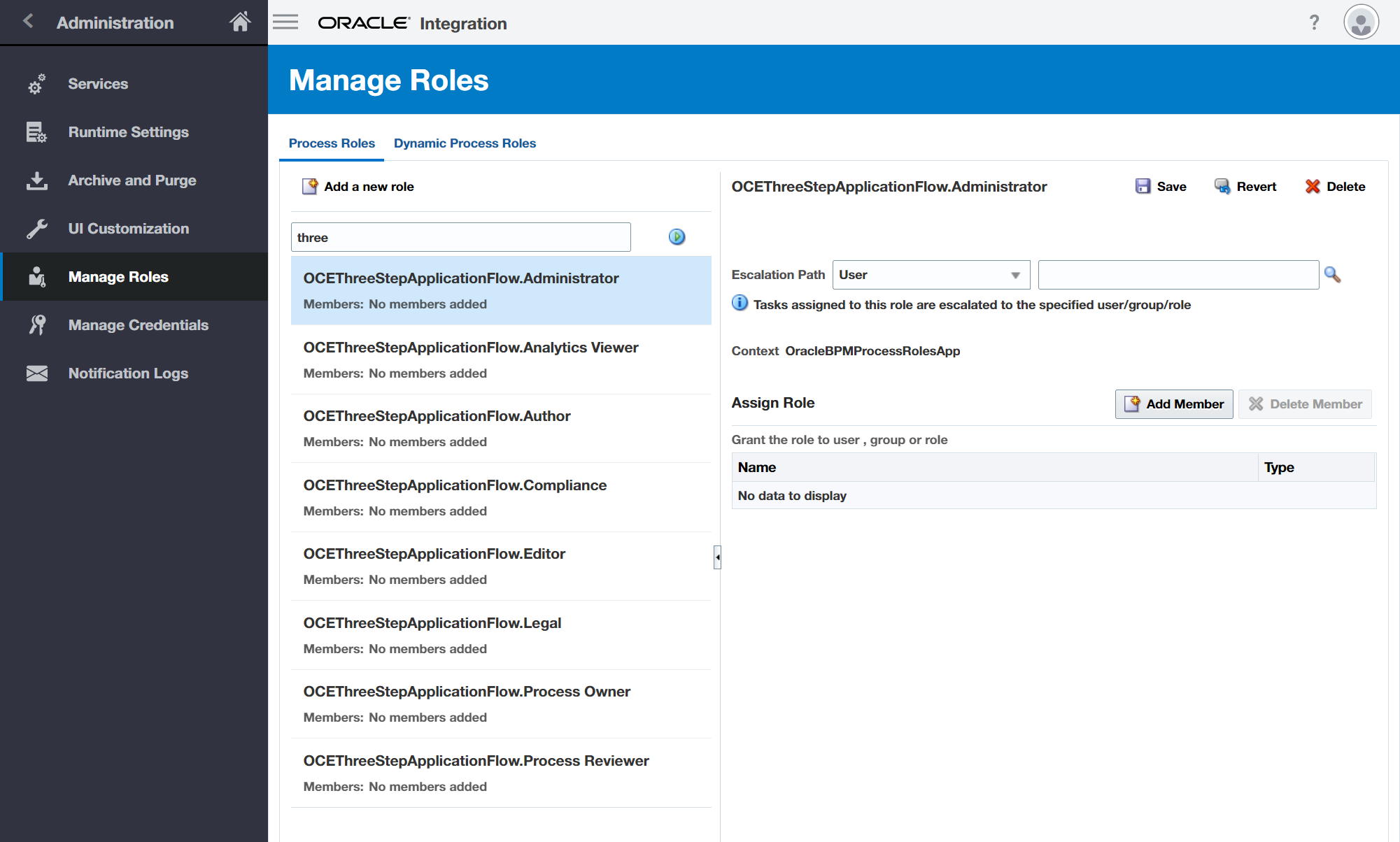The width and height of the screenshot is (1400, 842).
Task: Click the Type column header
Action: (1317, 467)
